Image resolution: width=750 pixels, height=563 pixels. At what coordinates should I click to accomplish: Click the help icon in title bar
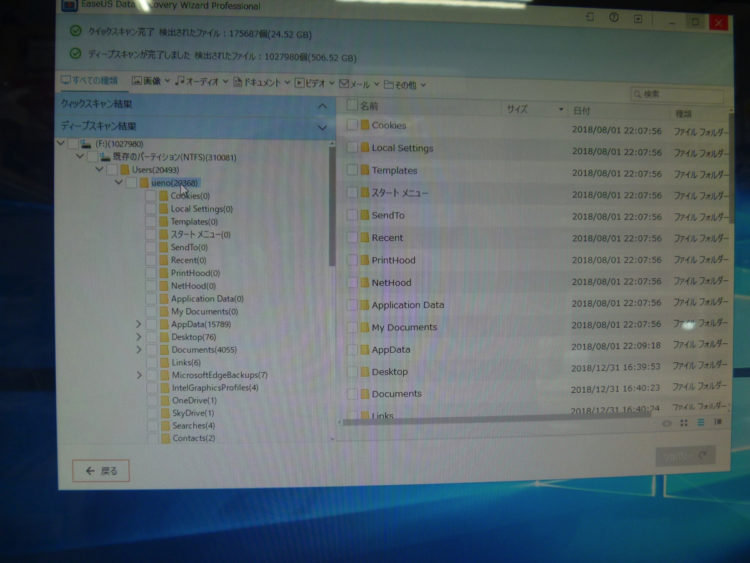[x=614, y=17]
